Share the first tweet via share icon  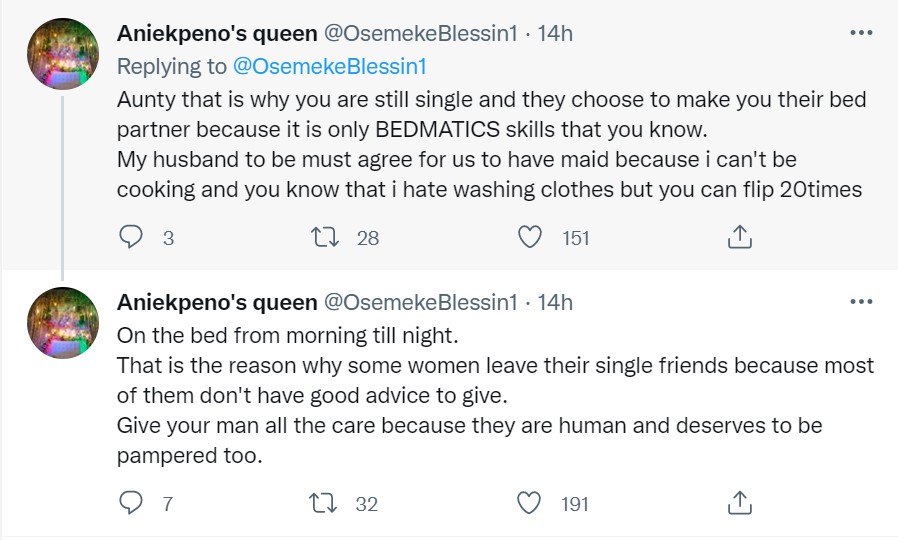[x=738, y=237]
